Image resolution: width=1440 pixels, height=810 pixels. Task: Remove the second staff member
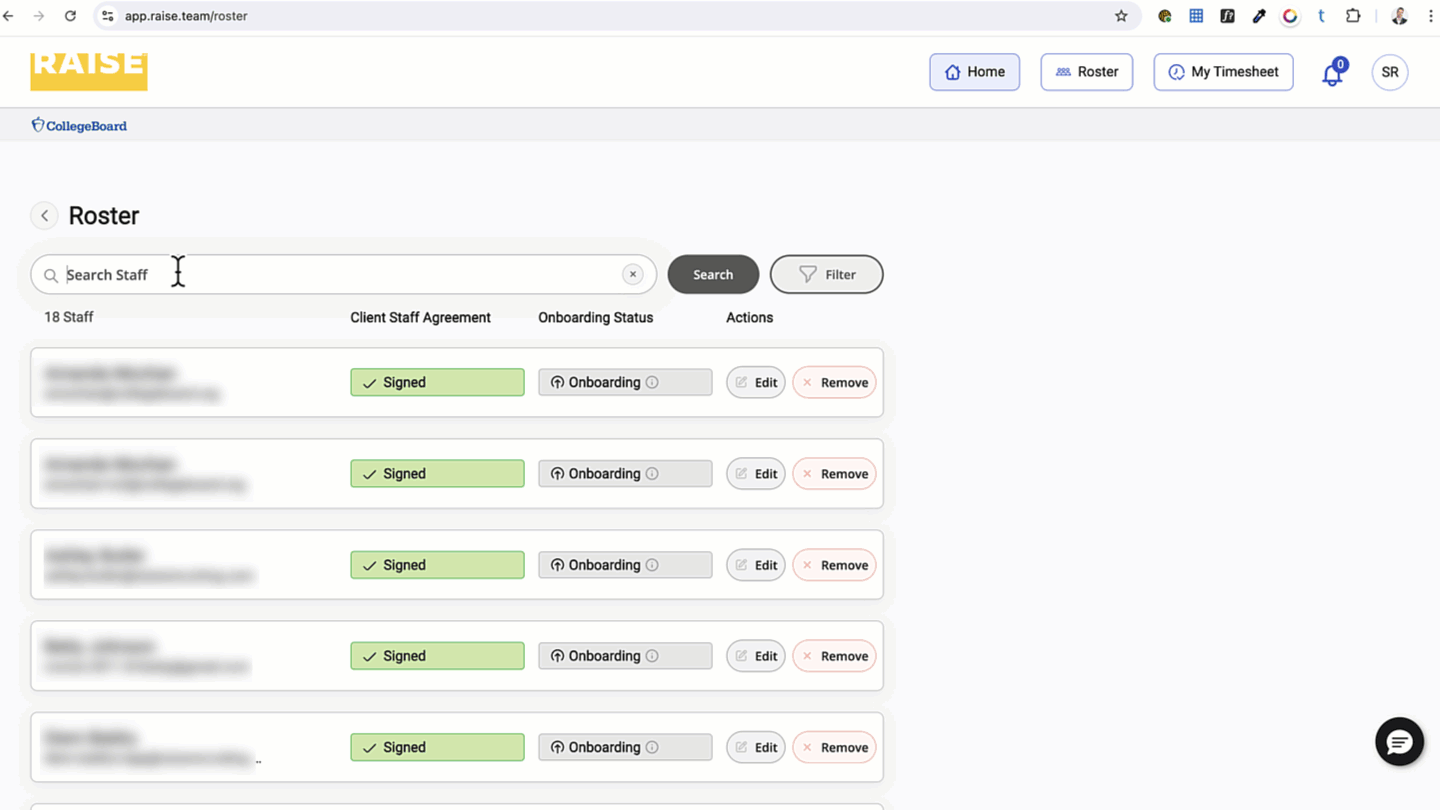pos(834,474)
